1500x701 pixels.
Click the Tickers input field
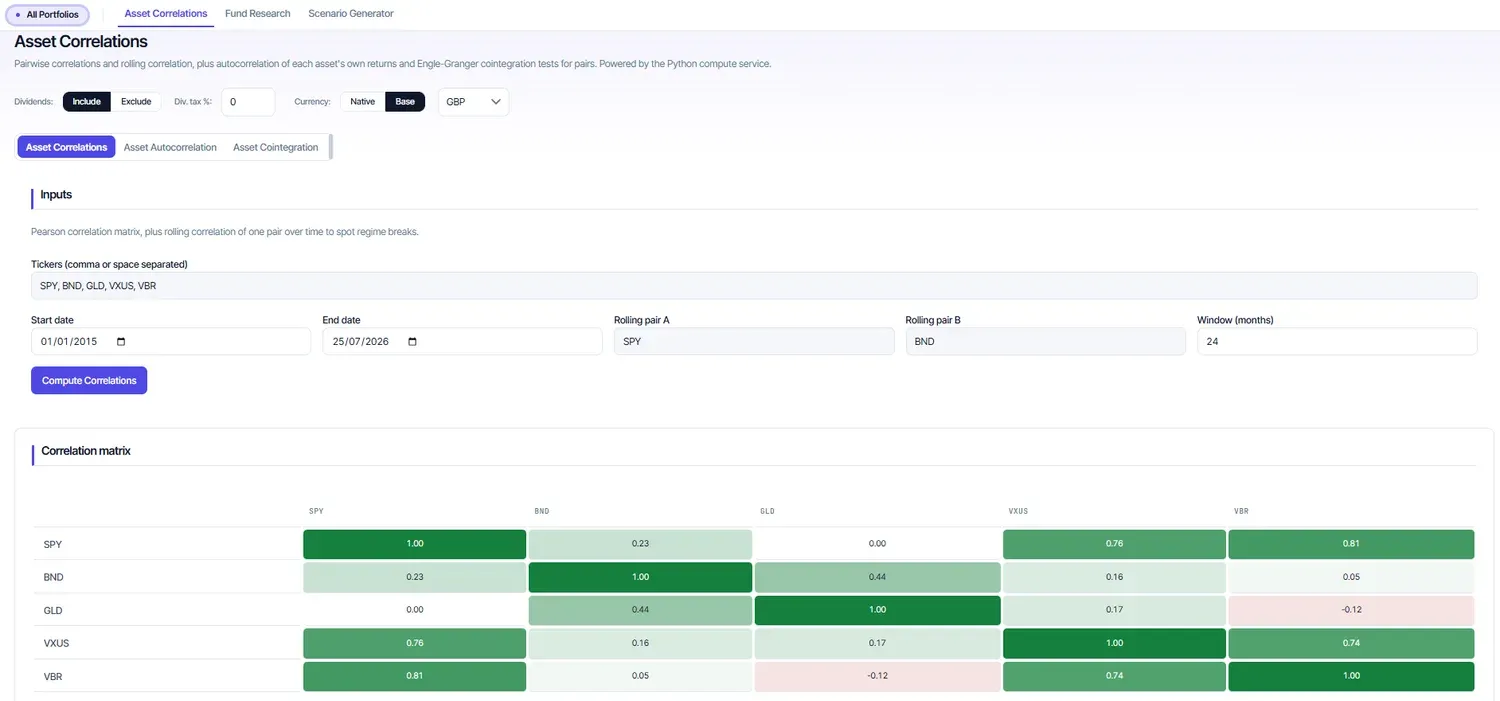[x=754, y=286]
